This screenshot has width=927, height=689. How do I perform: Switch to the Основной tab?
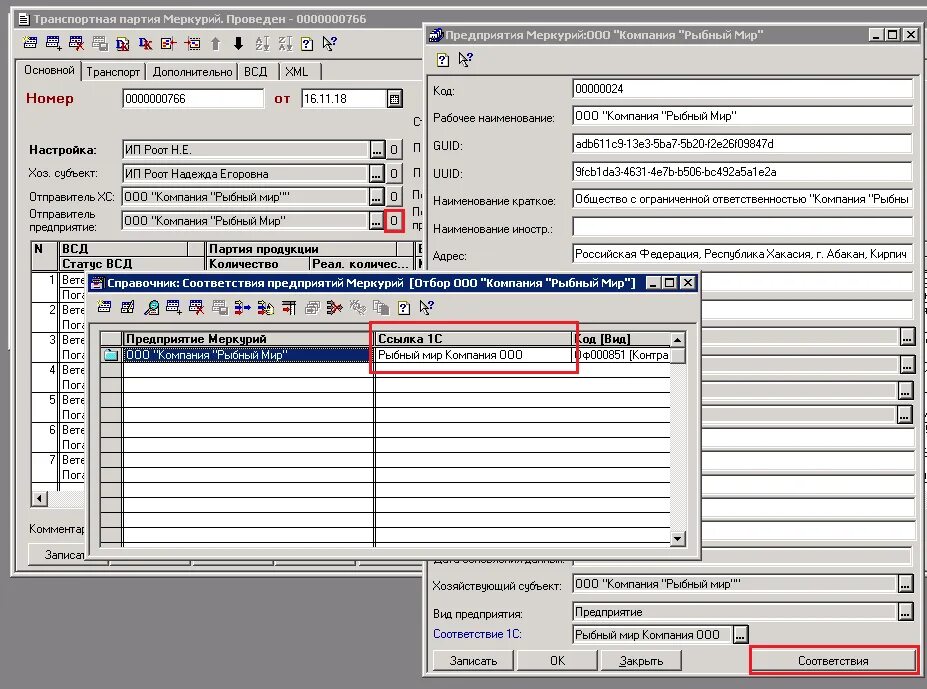[49, 70]
